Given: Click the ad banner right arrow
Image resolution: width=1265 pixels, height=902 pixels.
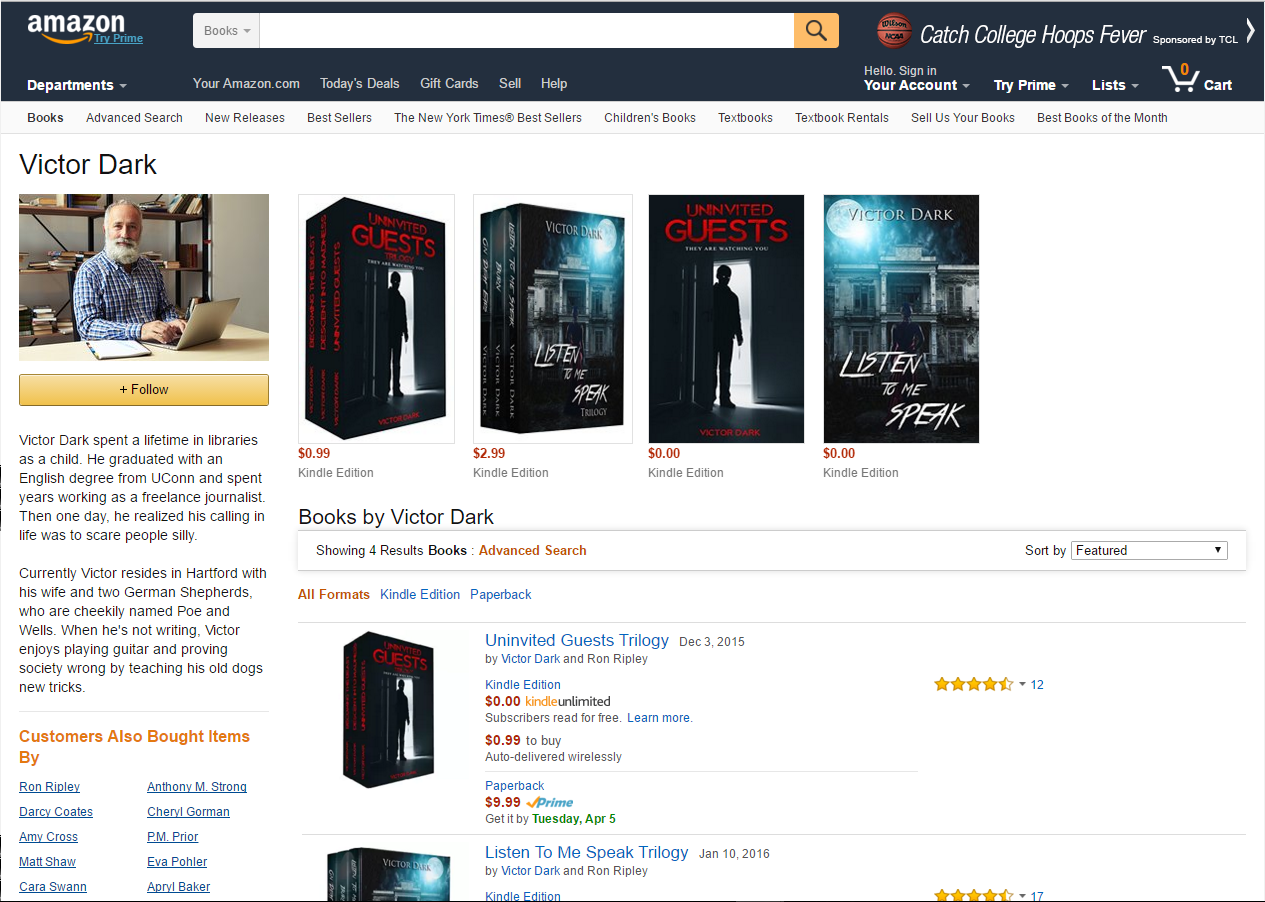Looking at the screenshot, I should (x=1250, y=30).
